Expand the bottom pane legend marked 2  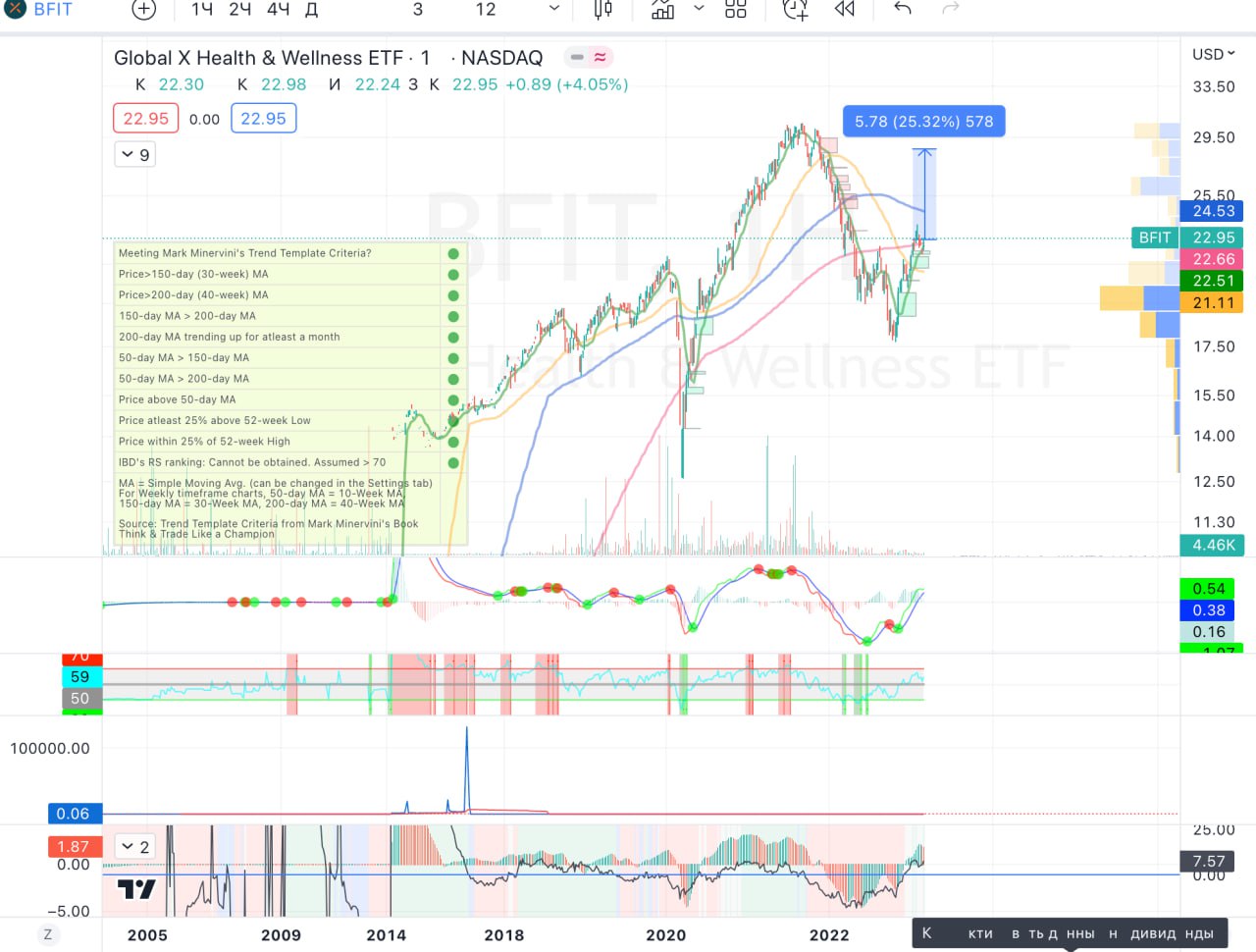click(135, 846)
